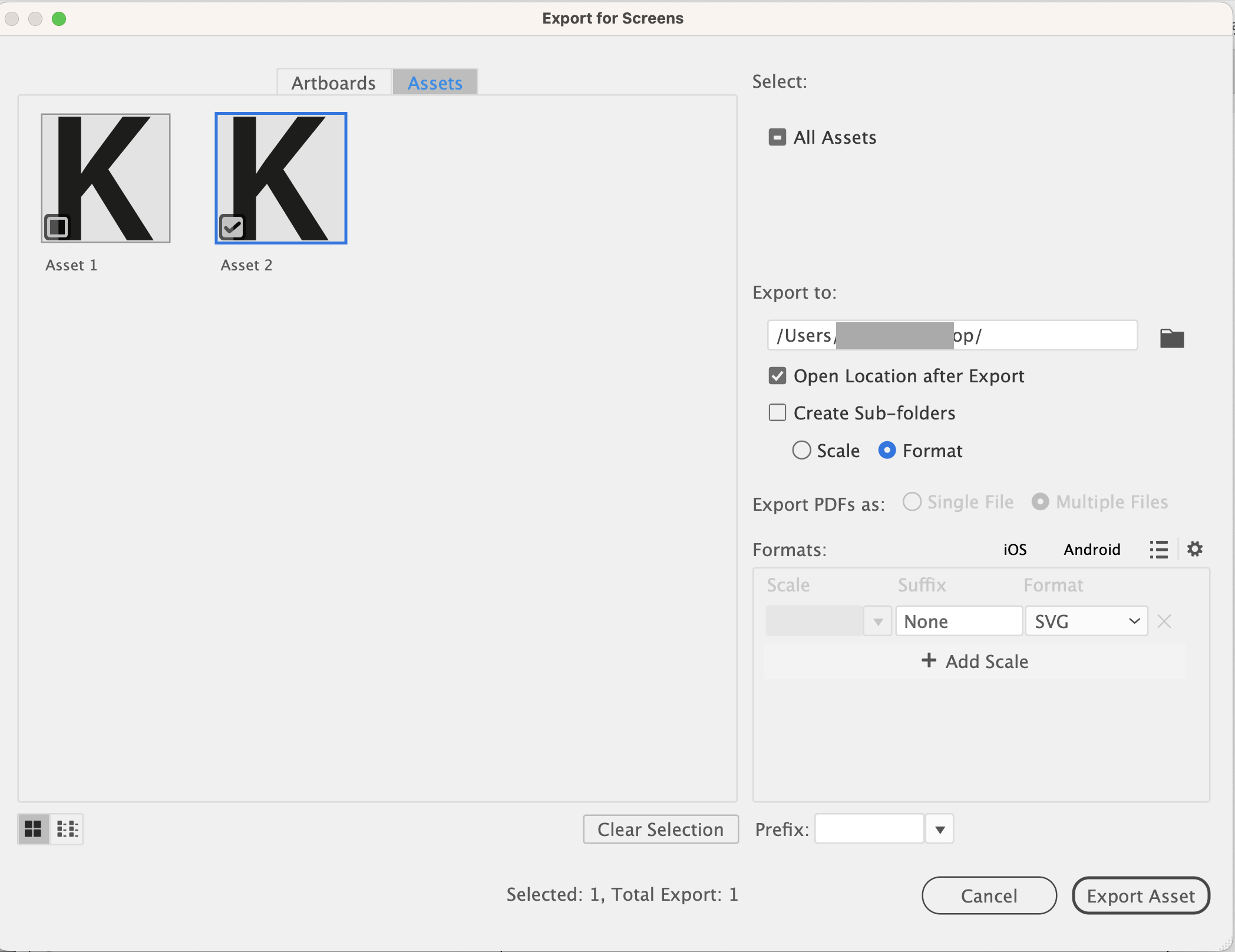Add a new export scale
Viewport: 1235px width, 952px height.
pos(975,661)
